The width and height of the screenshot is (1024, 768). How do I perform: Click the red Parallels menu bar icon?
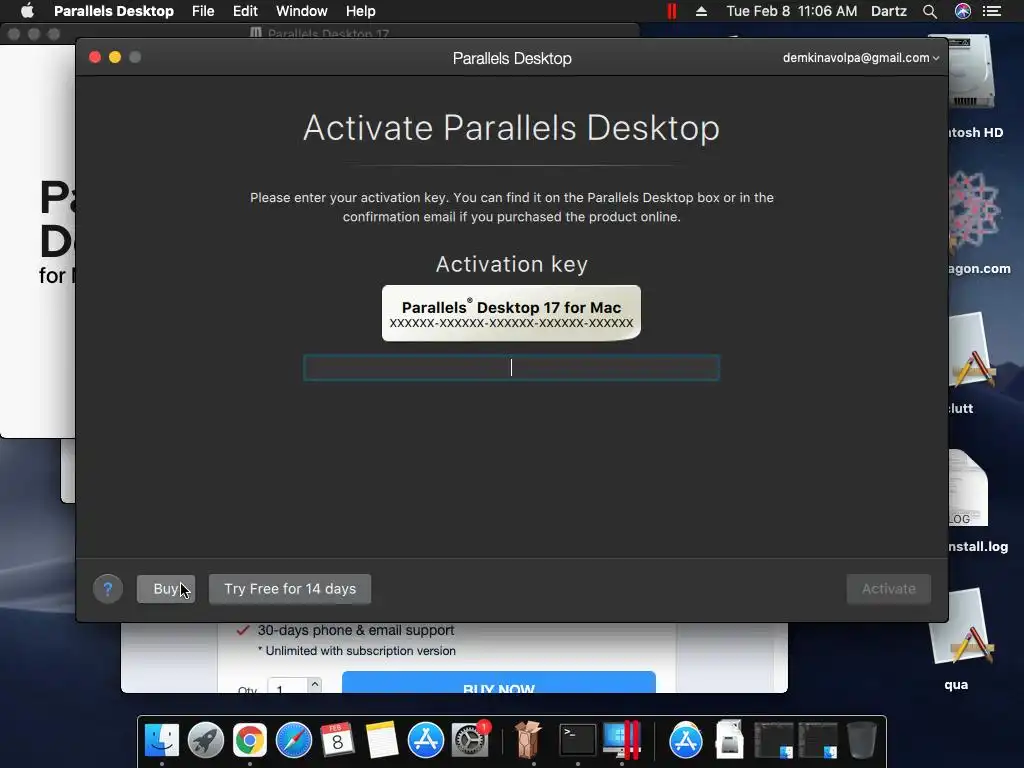coord(671,11)
